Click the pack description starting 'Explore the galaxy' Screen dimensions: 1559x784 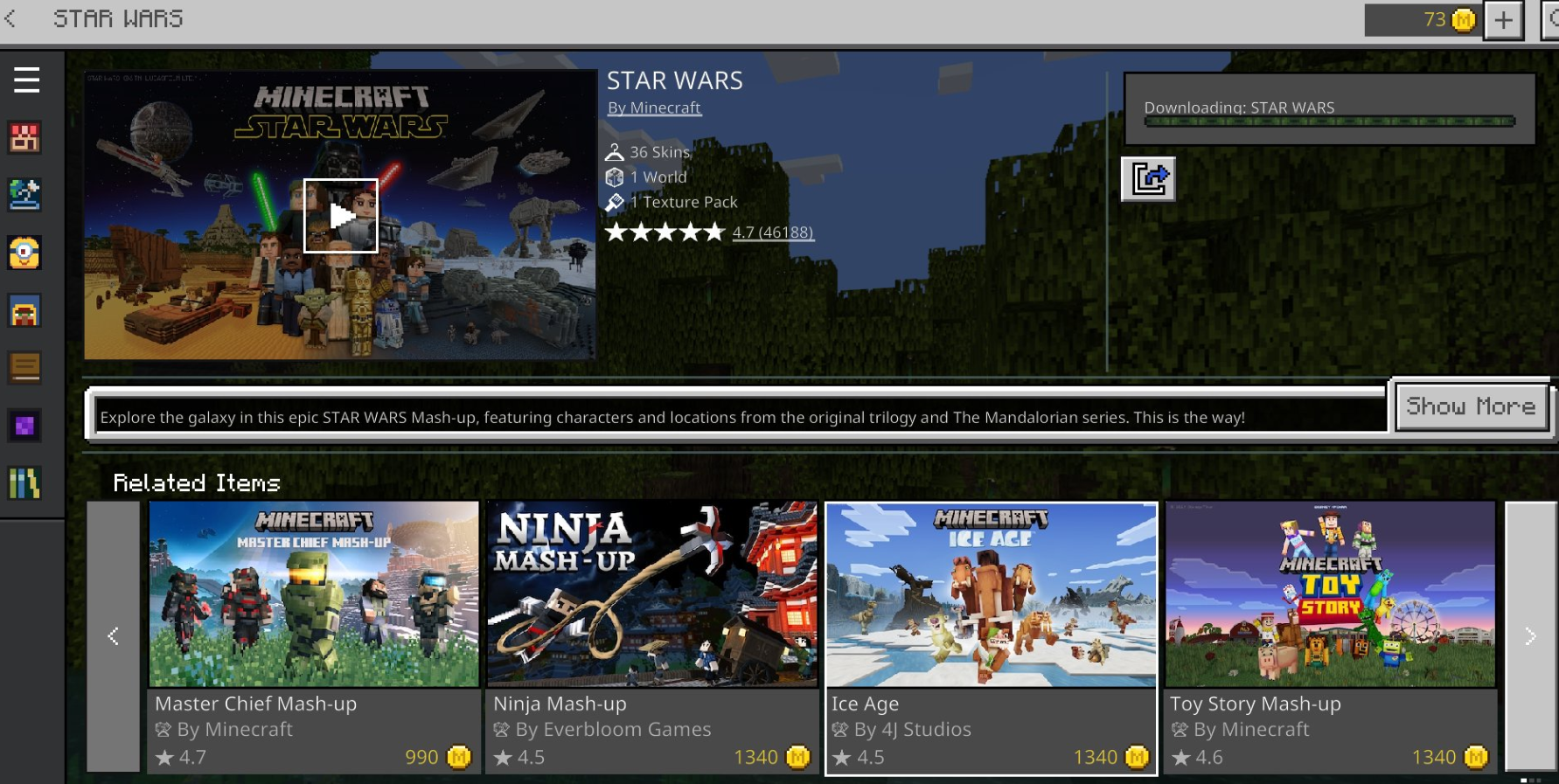(672, 418)
